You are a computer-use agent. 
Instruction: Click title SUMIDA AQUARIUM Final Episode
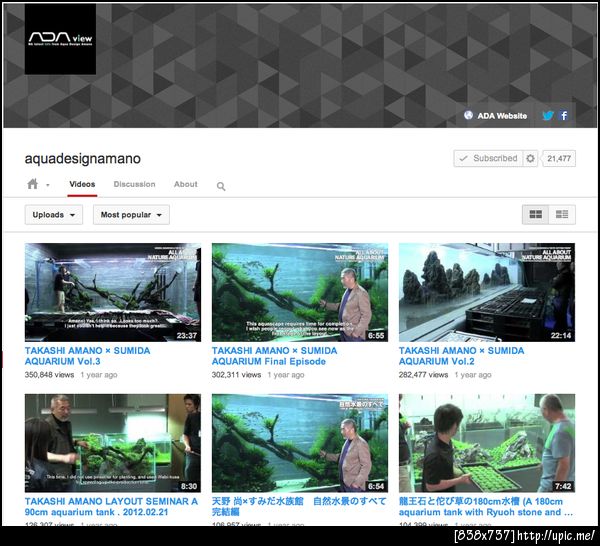point(274,356)
